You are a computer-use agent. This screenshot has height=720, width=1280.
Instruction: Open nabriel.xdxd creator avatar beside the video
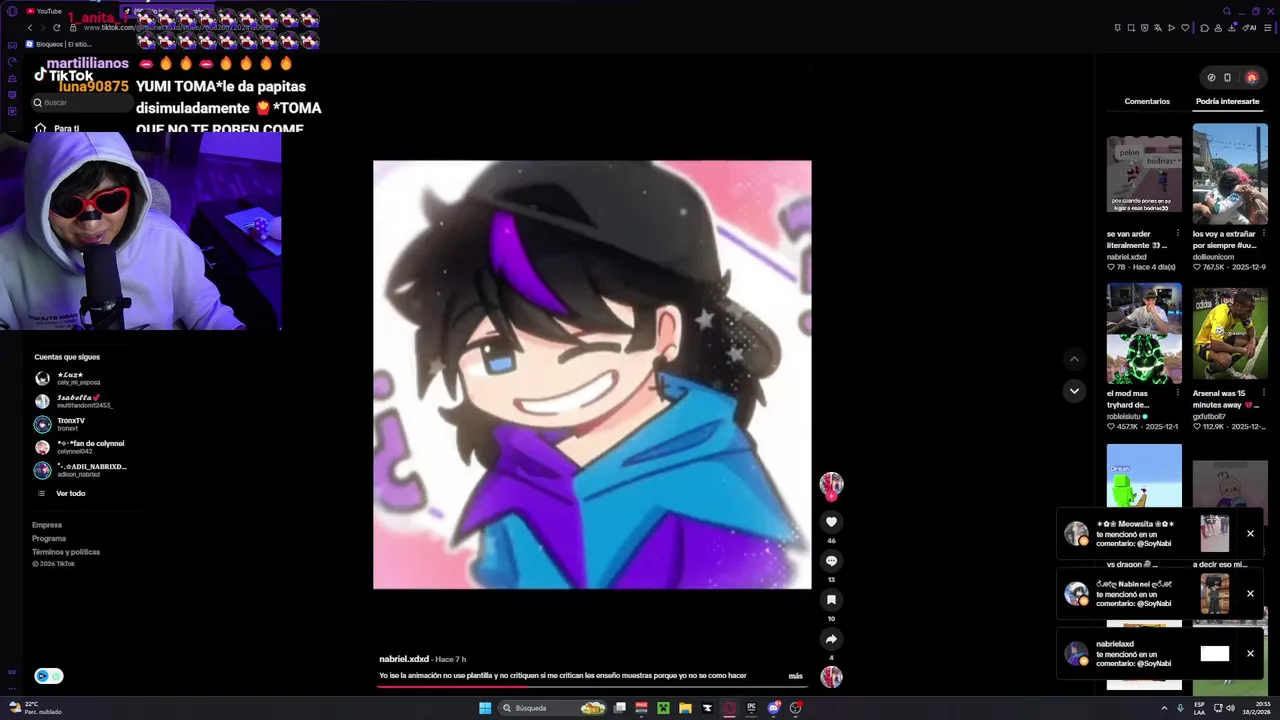(x=831, y=485)
